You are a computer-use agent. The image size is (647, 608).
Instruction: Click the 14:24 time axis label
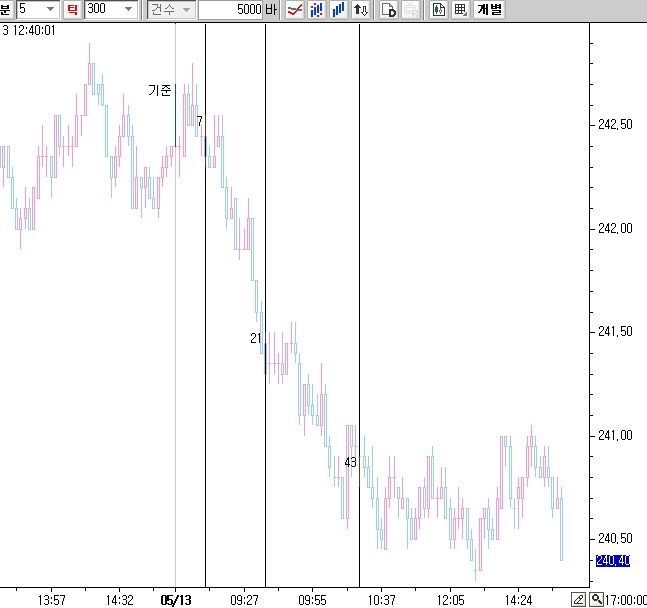tap(518, 600)
